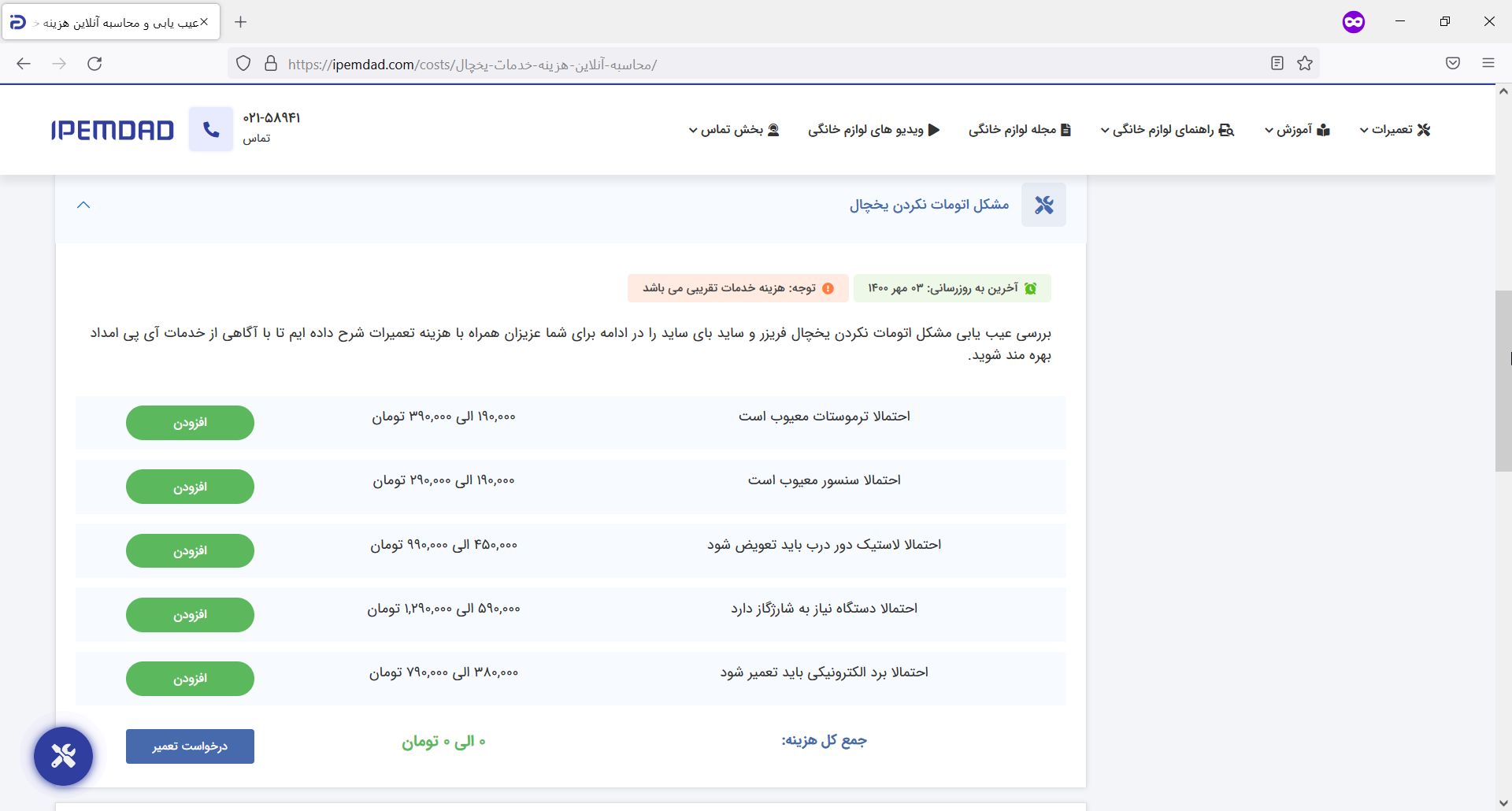Open ویدیو های لوازم خانگی page

874,130
